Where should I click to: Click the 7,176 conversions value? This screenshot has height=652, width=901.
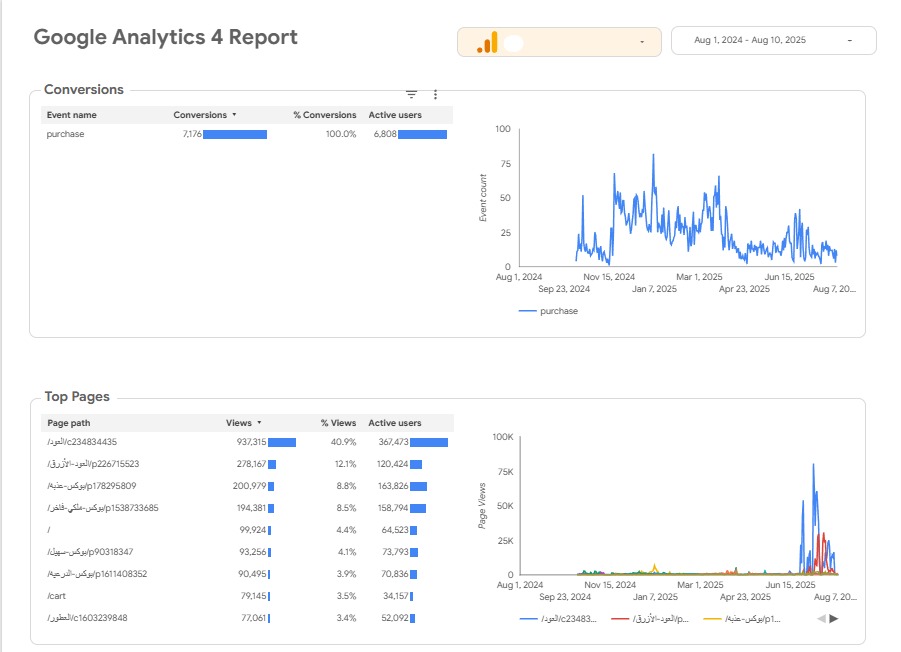coord(192,134)
